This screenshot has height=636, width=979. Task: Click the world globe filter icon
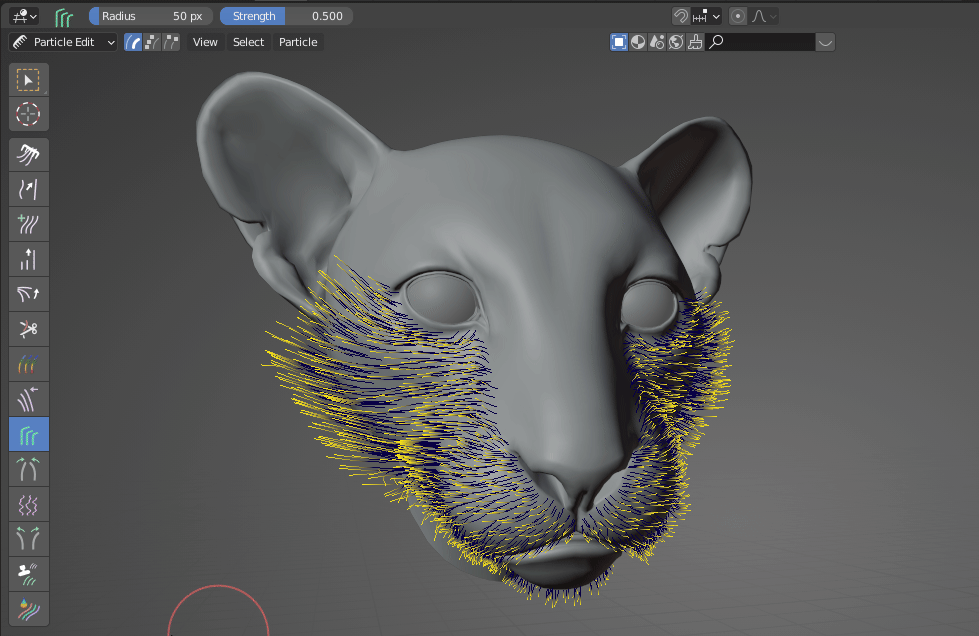click(676, 42)
